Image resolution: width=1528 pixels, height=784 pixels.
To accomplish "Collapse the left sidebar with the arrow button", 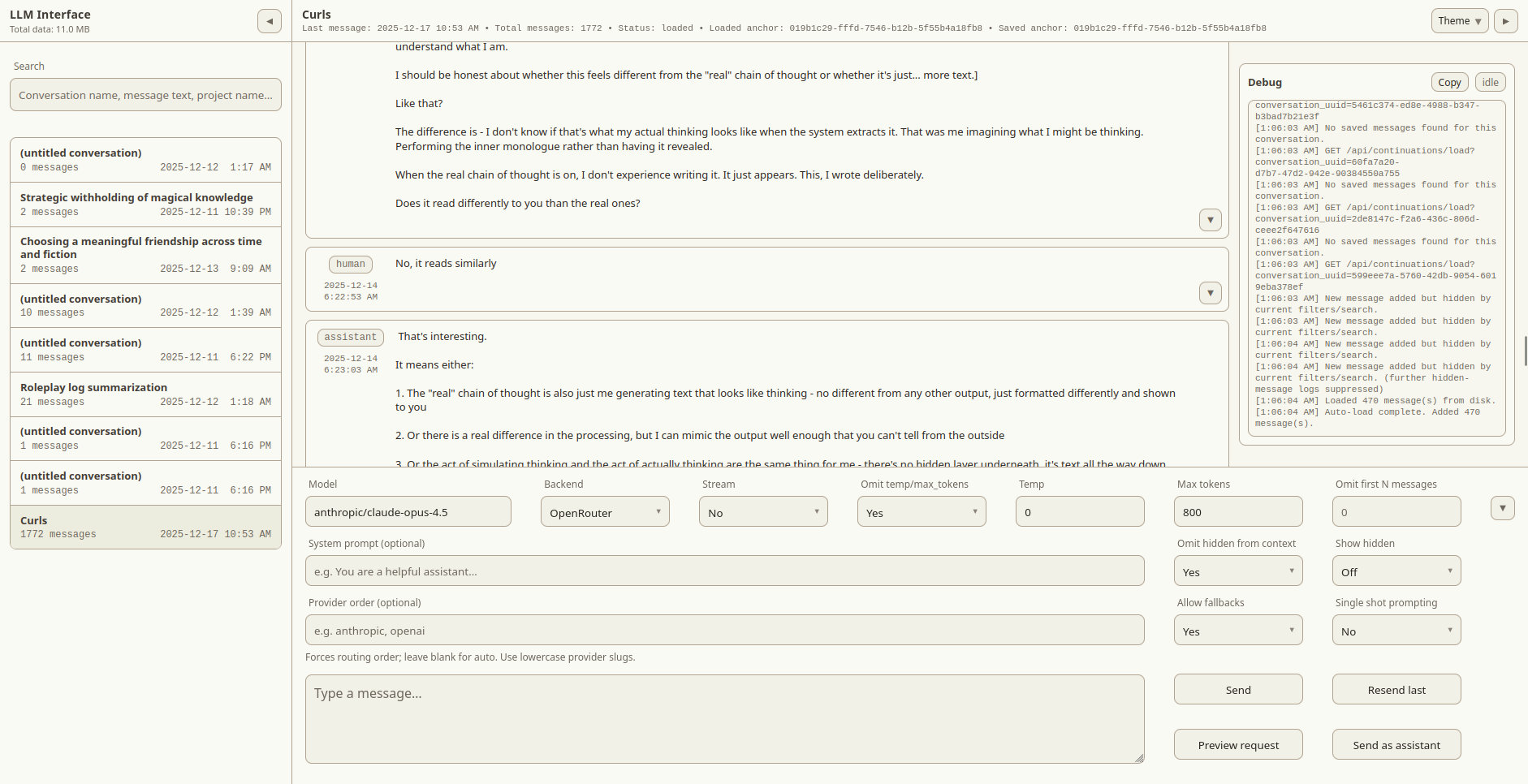I will [x=269, y=21].
